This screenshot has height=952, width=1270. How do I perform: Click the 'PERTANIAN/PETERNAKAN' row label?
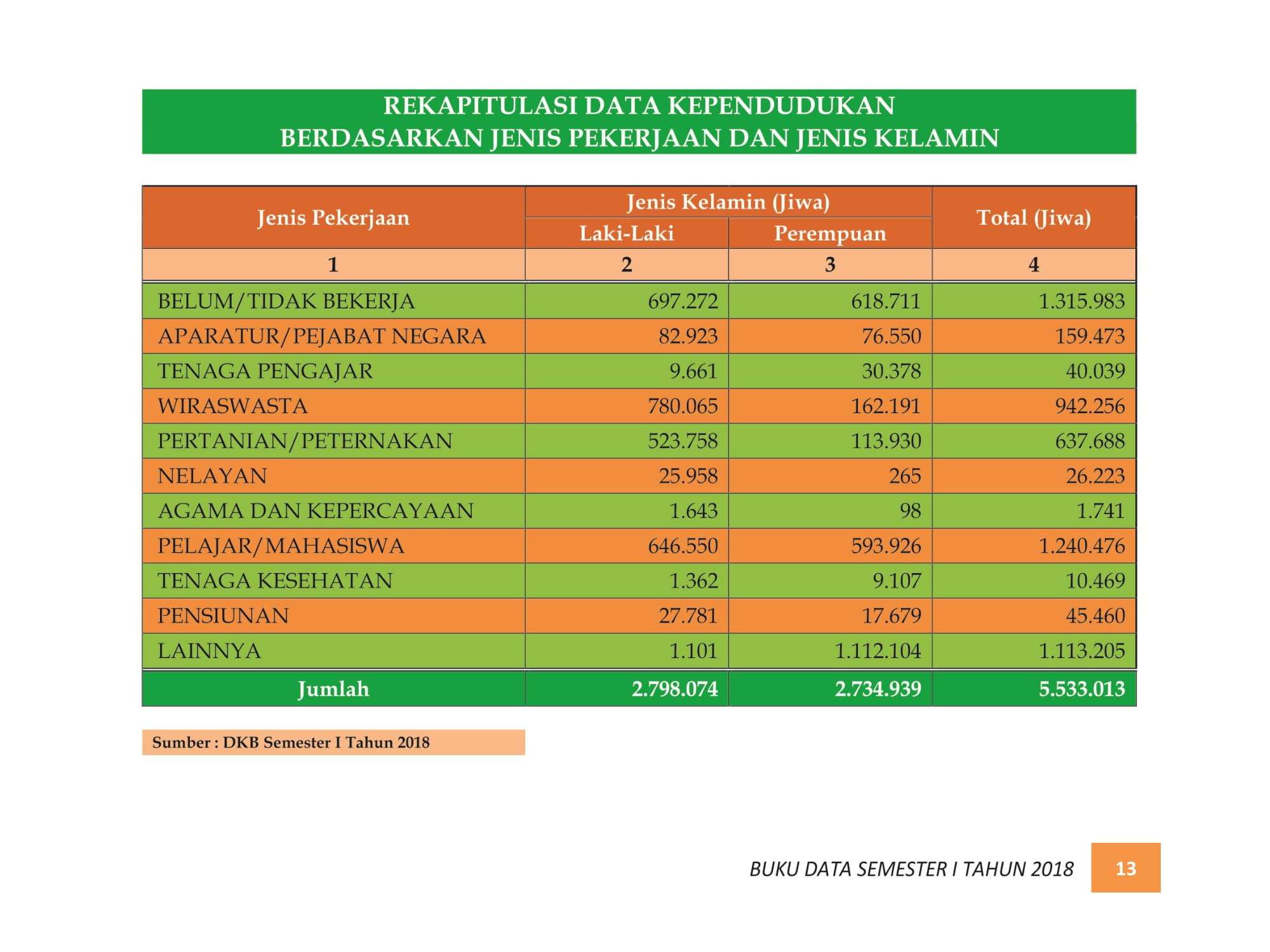click(305, 440)
